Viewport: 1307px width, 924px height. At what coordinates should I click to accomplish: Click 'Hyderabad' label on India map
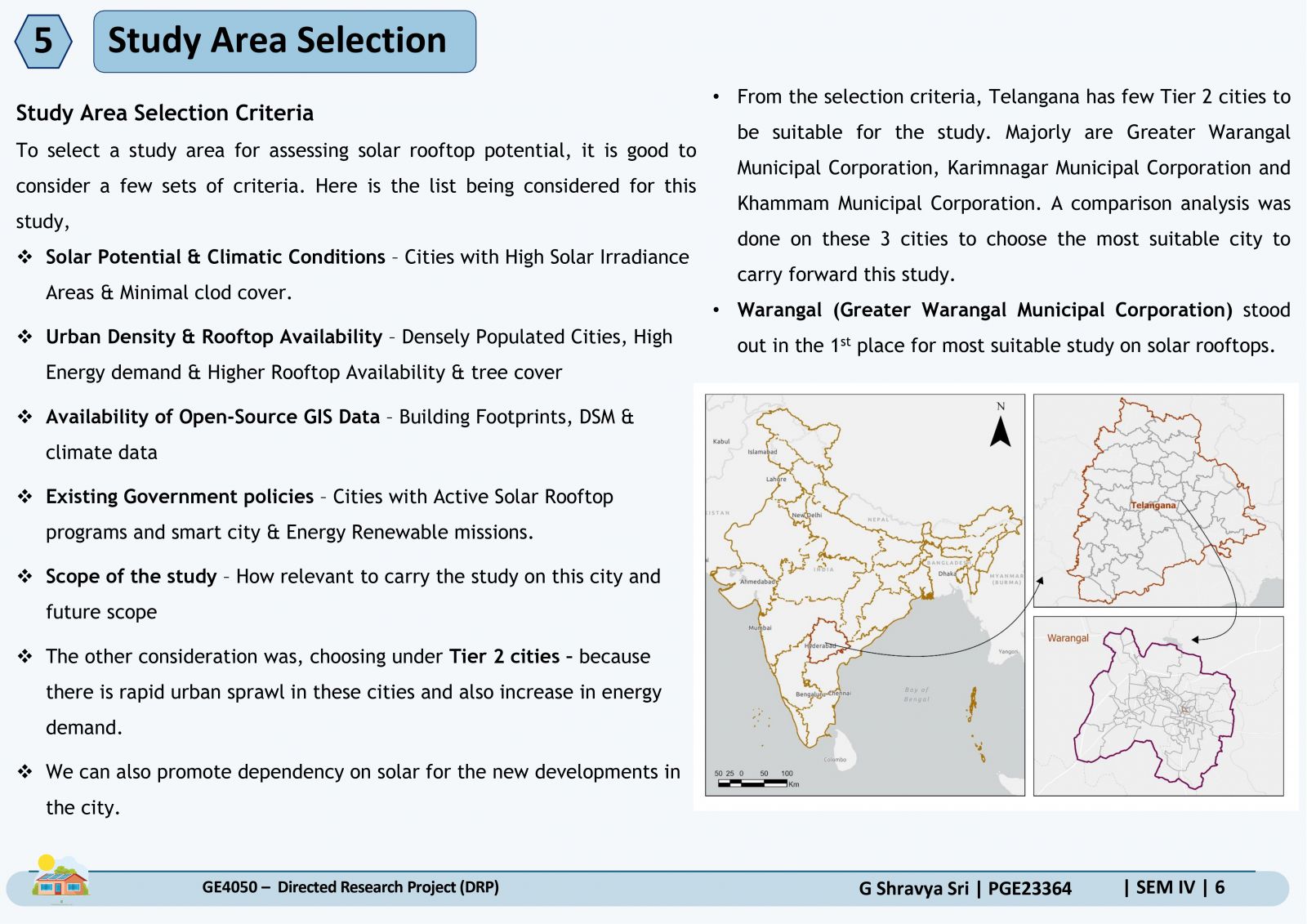[821, 645]
